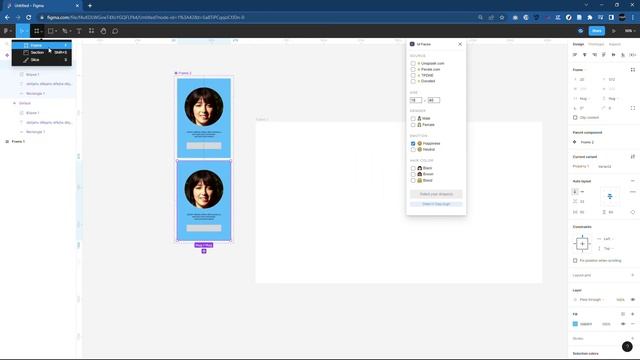Select the Comment tool
Screen dimensions: 640x360
(115, 31)
